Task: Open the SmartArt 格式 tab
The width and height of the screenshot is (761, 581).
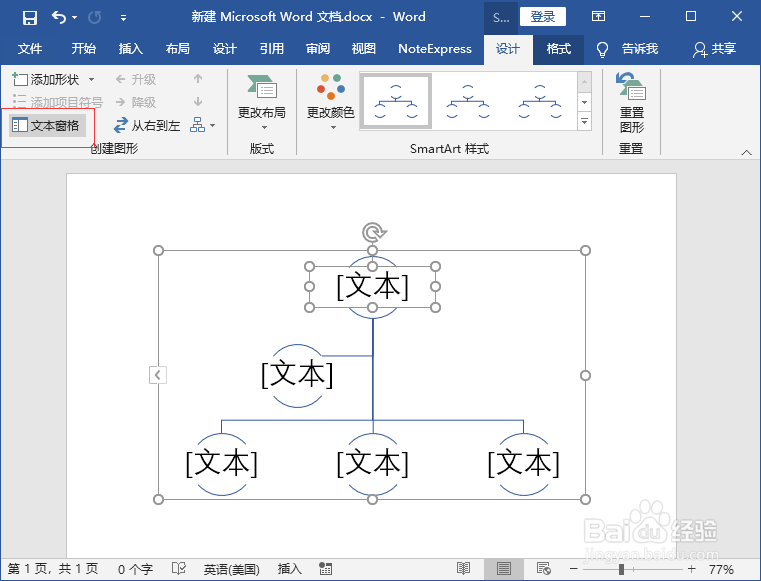Action: tap(558, 49)
